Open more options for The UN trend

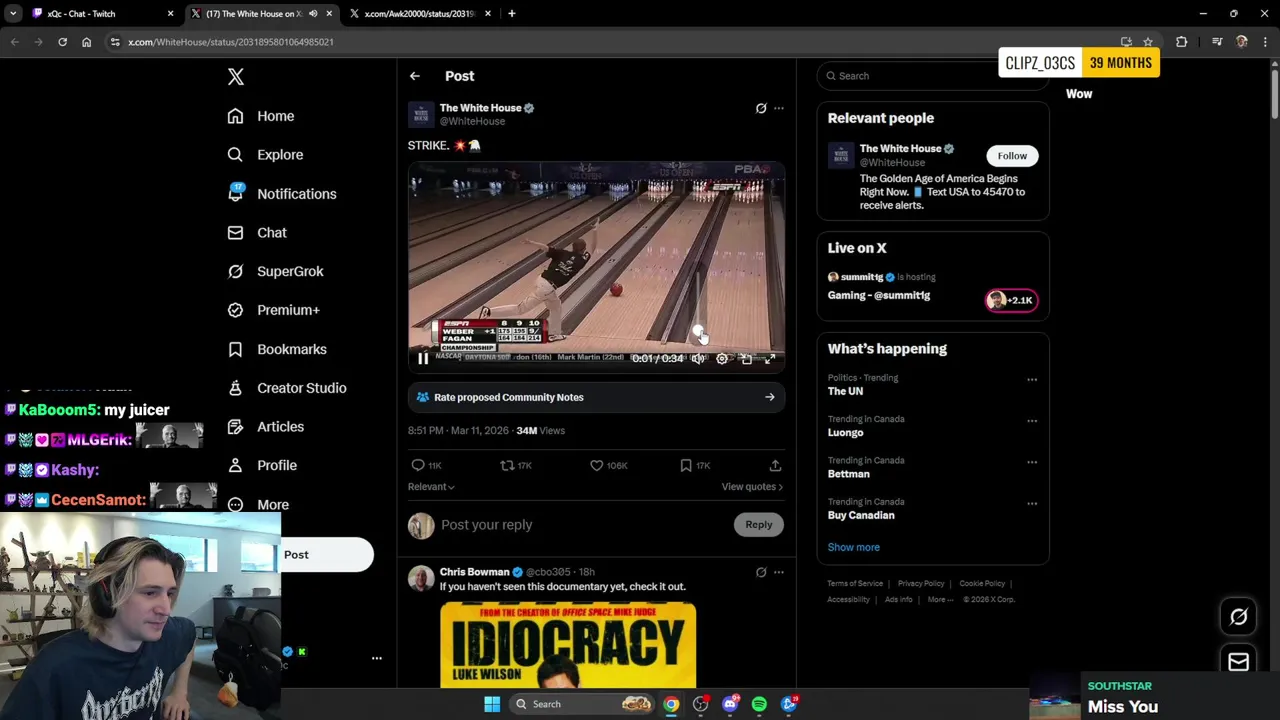pos(1032,380)
